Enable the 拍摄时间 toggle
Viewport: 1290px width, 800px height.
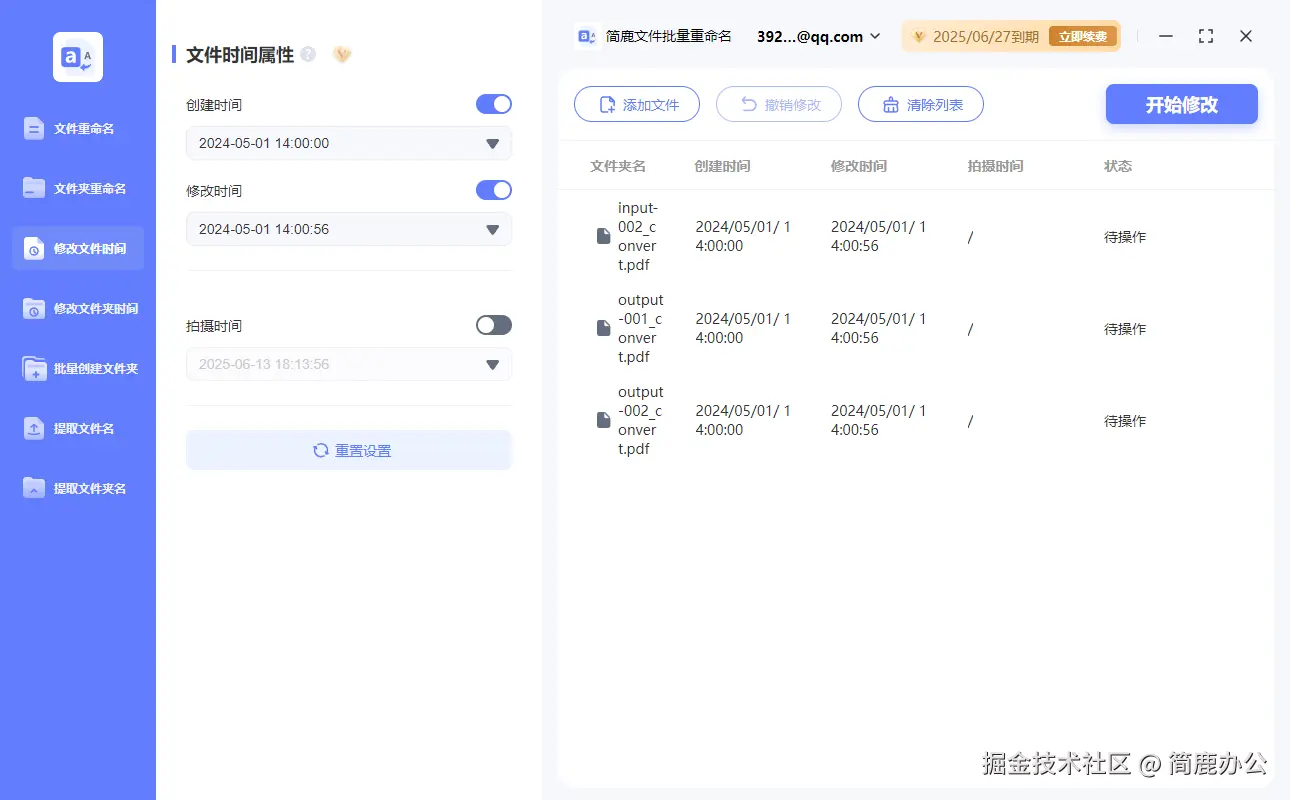click(x=493, y=325)
